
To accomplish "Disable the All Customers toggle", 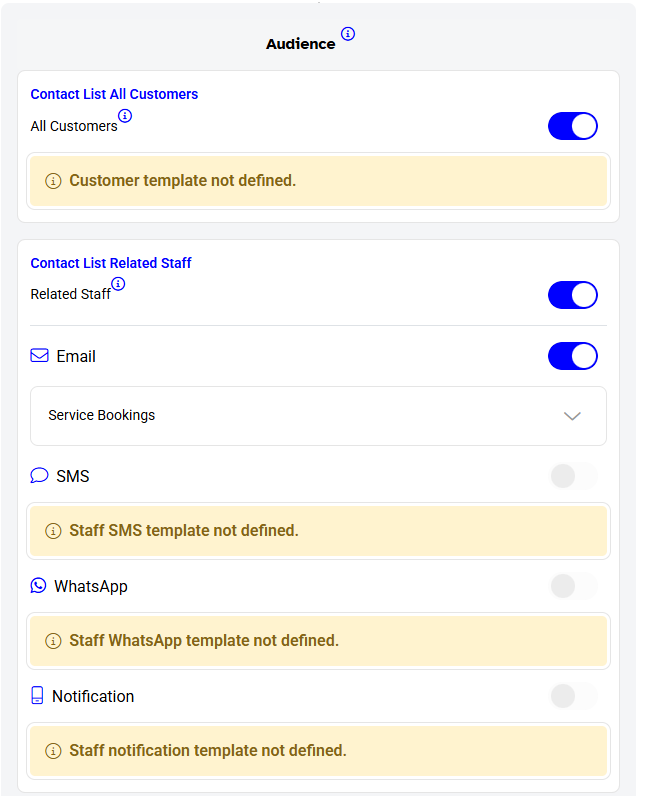I will tap(573, 126).
